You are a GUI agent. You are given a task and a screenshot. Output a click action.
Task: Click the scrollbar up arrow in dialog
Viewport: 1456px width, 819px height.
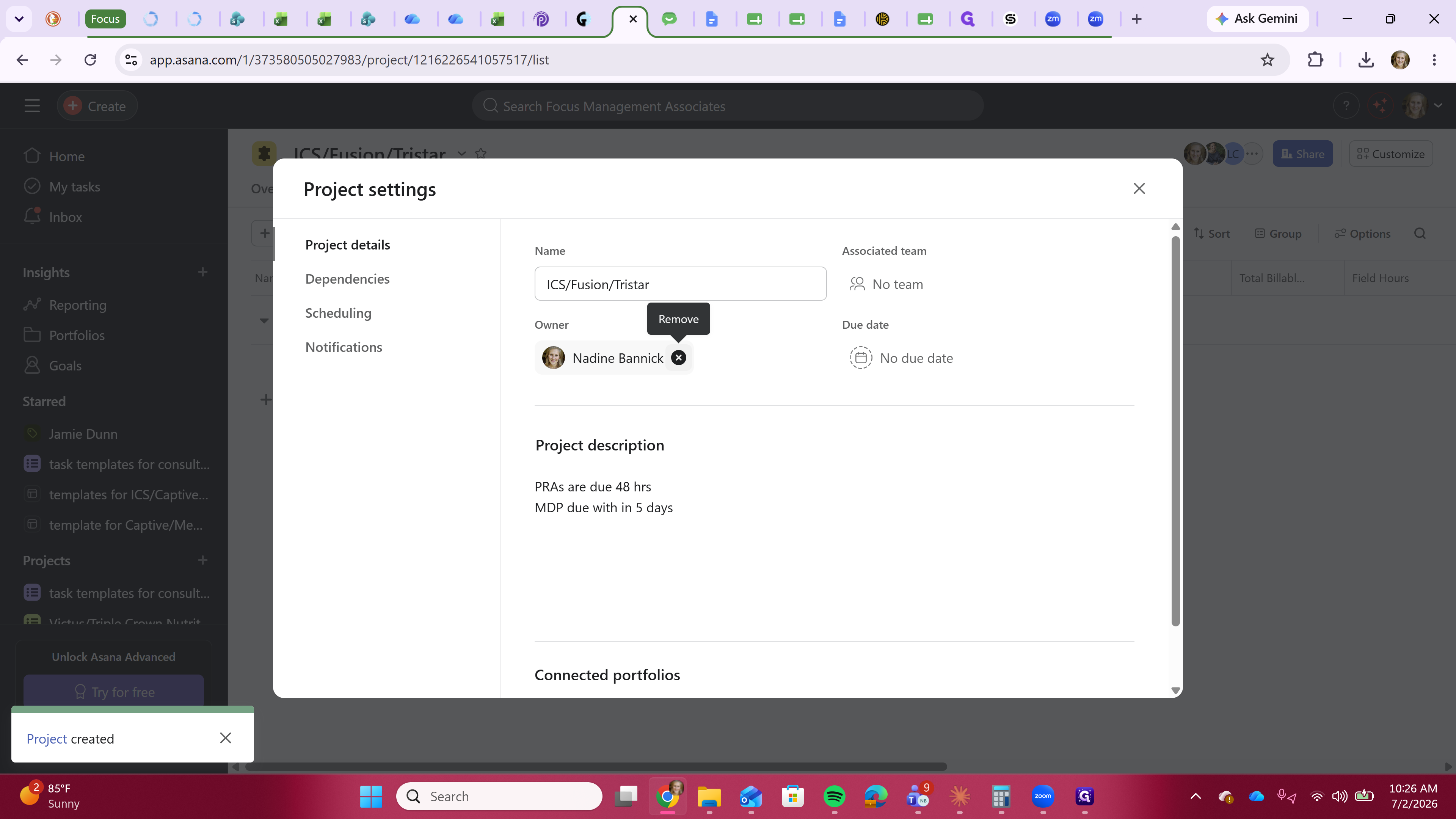[x=1176, y=227]
